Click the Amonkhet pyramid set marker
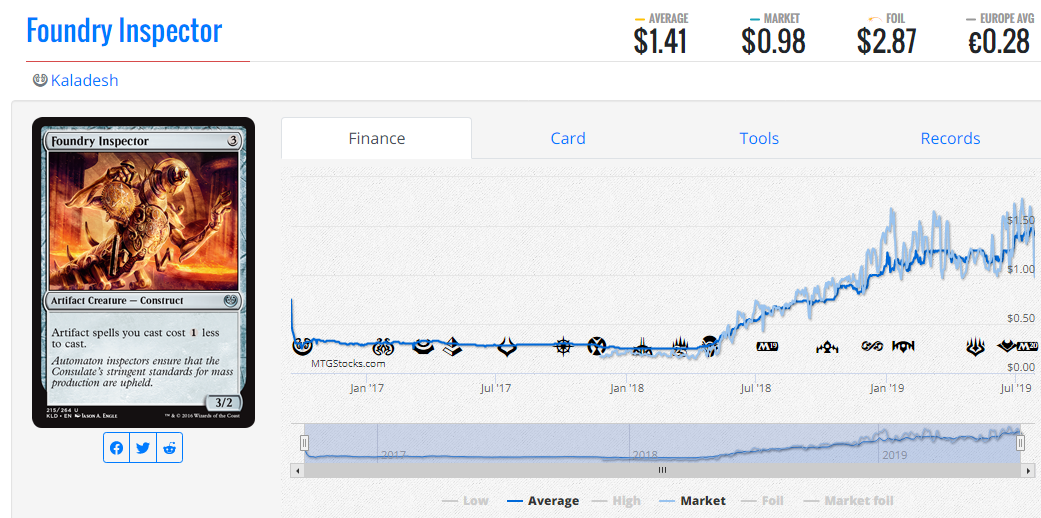This screenshot has width=1041, height=518. point(453,346)
